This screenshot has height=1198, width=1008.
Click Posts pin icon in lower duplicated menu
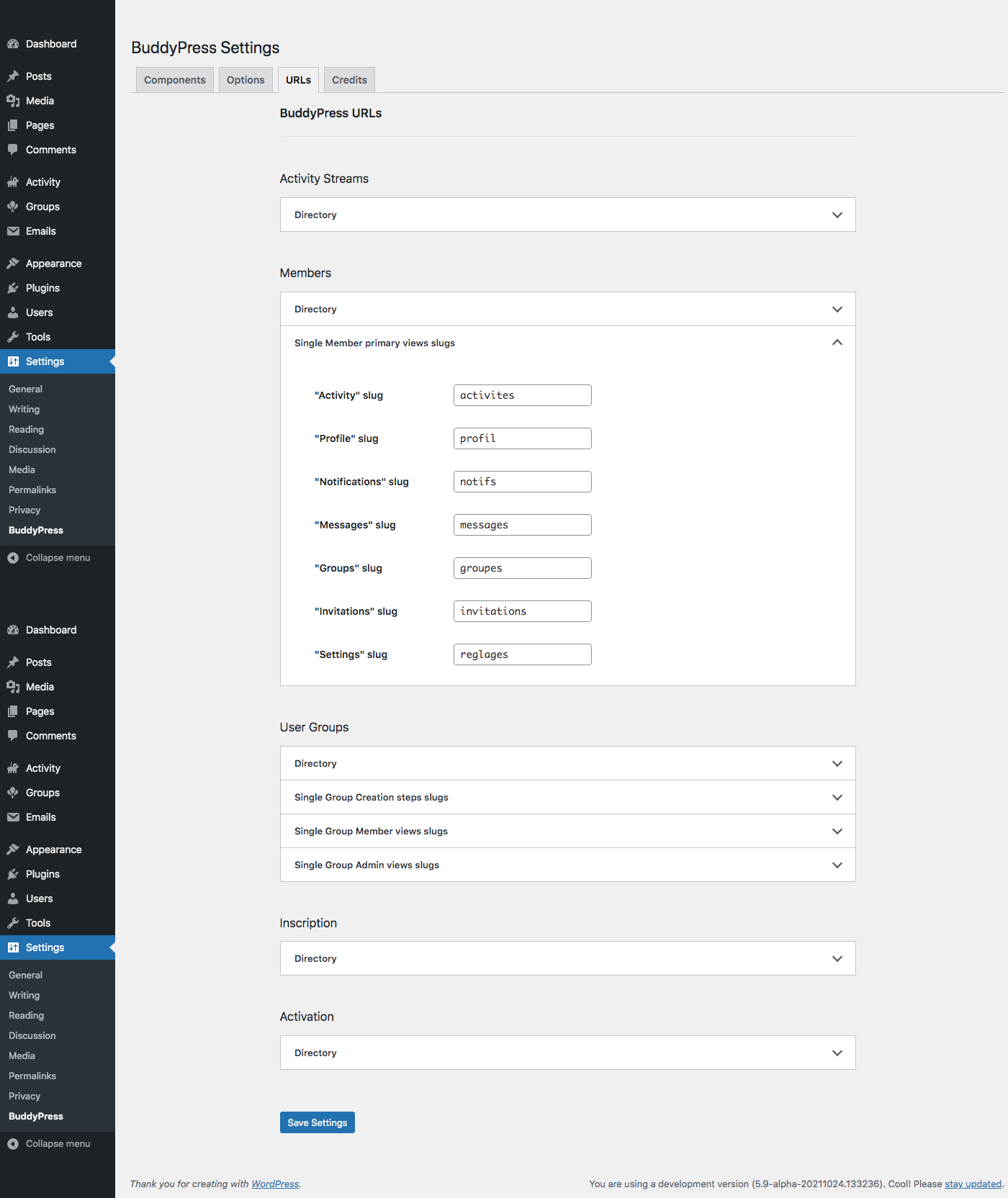13,662
